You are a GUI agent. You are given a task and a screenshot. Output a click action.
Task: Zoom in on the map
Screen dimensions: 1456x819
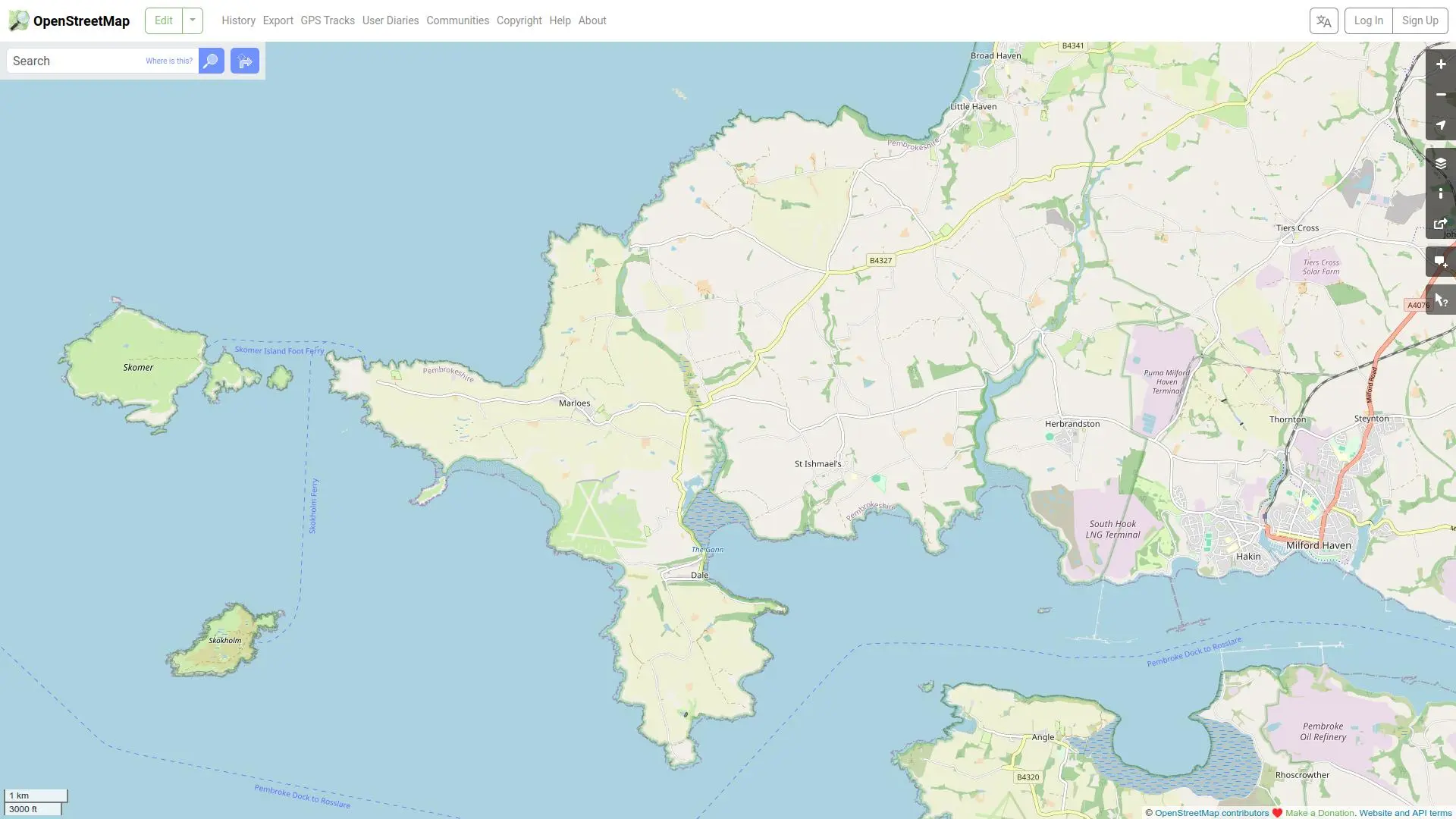click(1440, 64)
